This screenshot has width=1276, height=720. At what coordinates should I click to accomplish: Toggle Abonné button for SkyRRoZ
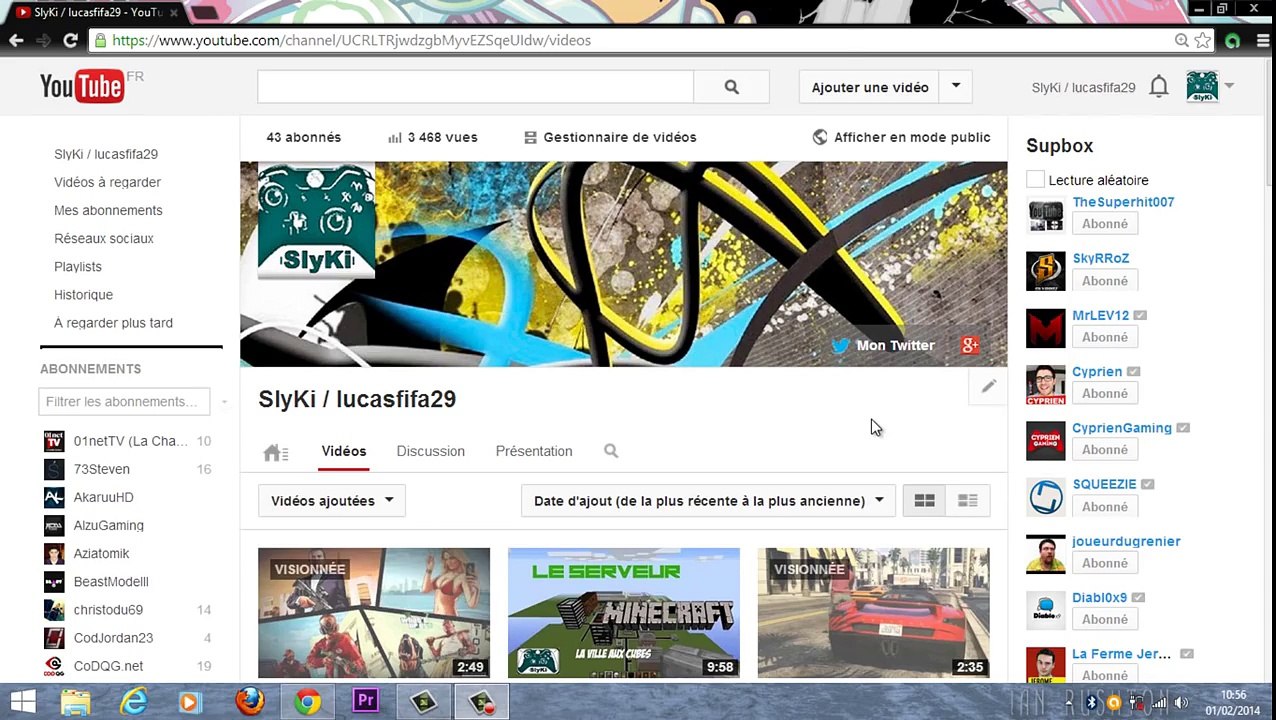[1105, 281]
